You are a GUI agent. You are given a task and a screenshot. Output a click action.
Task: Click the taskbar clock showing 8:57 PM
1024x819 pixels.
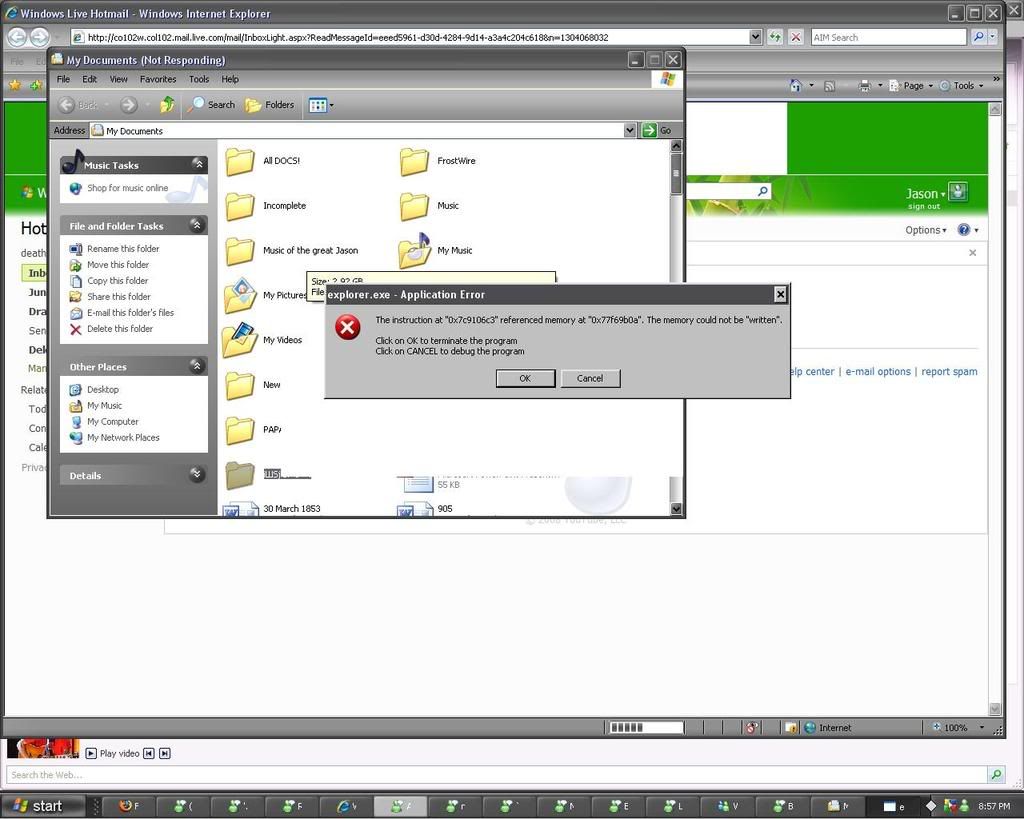994,807
